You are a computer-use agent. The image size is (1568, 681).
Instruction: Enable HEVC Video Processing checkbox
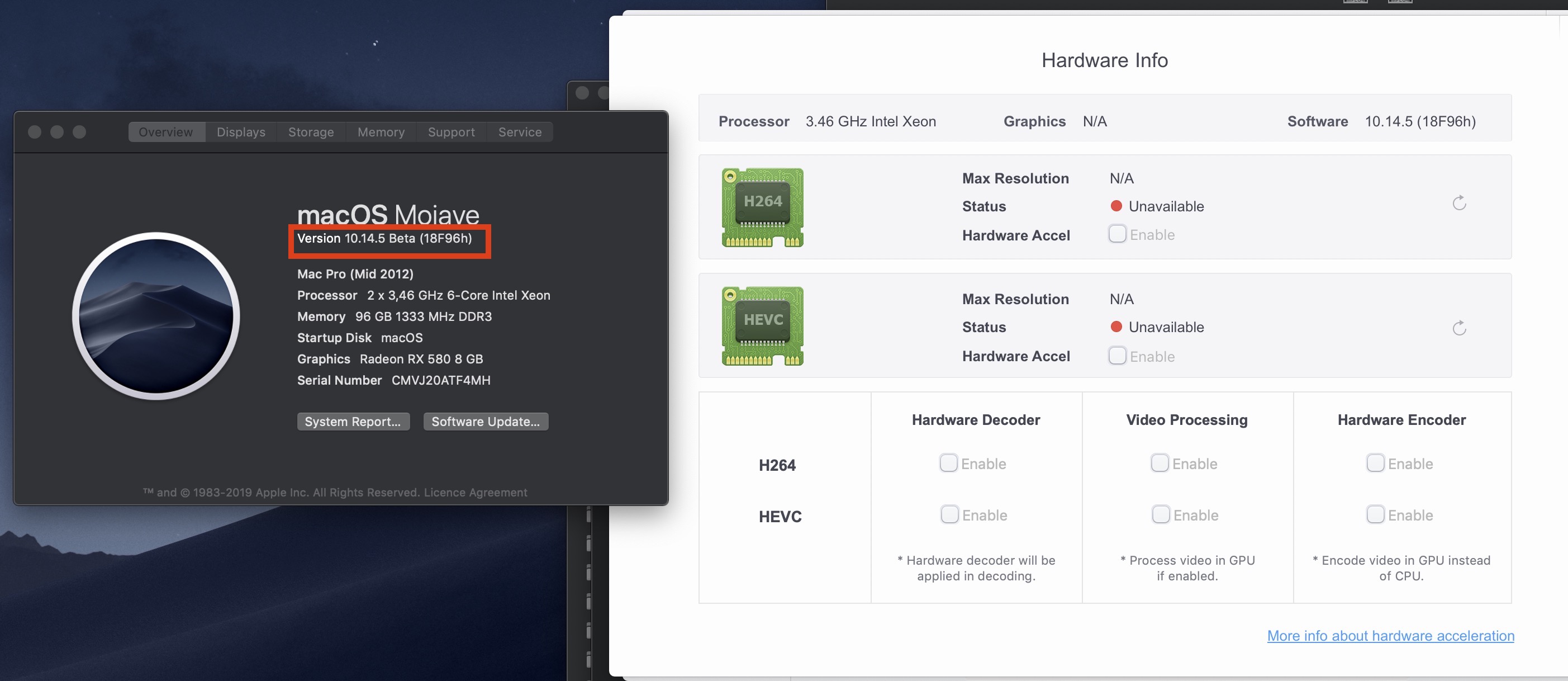[1160, 515]
